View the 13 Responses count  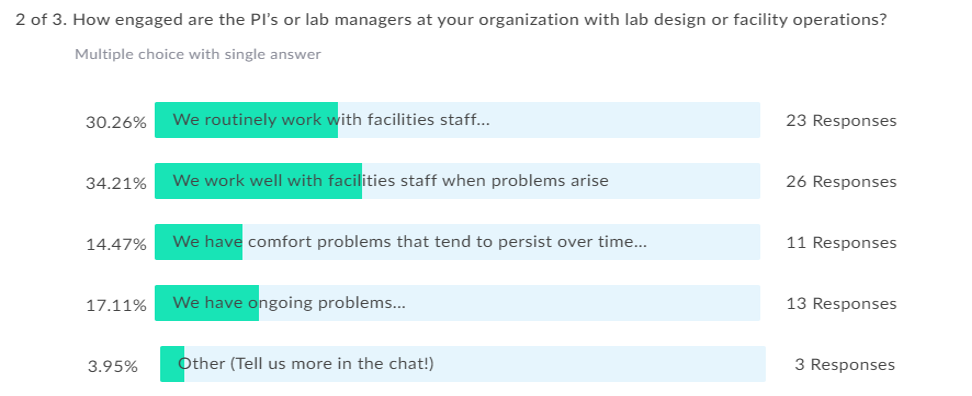click(841, 304)
